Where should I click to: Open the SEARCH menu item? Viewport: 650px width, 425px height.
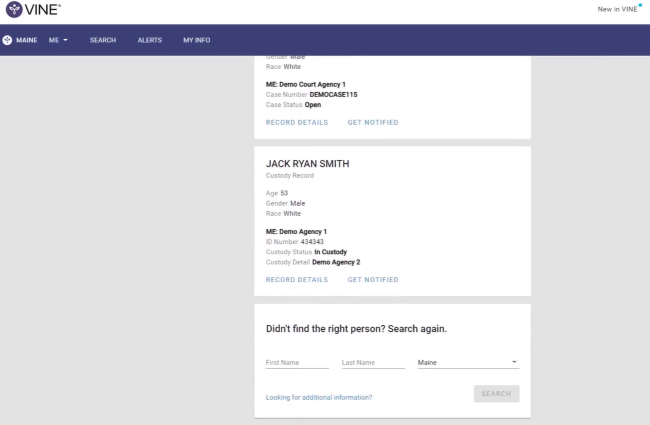point(103,40)
